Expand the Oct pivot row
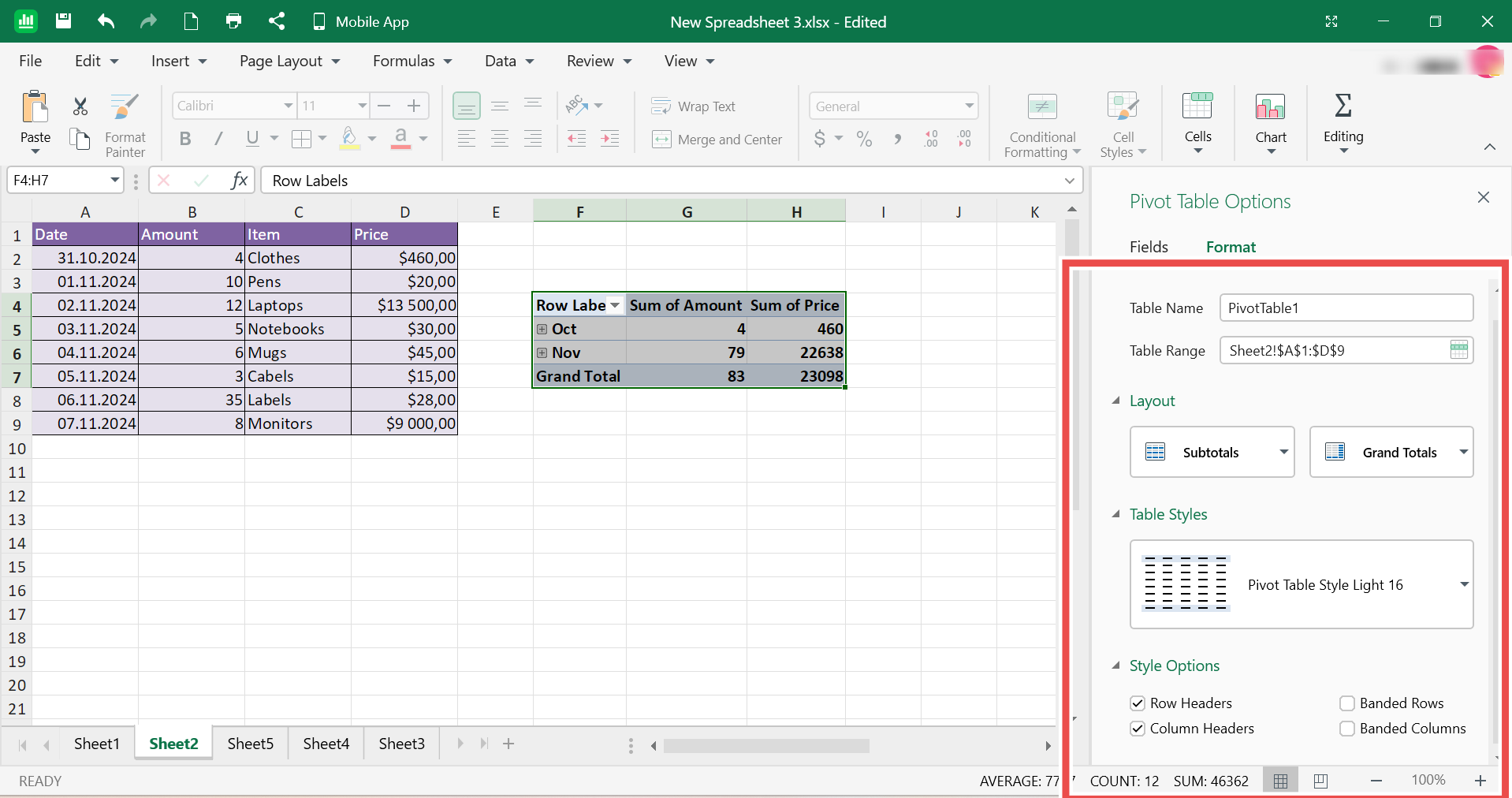This screenshot has width=1512, height=798. click(x=542, y=329)
